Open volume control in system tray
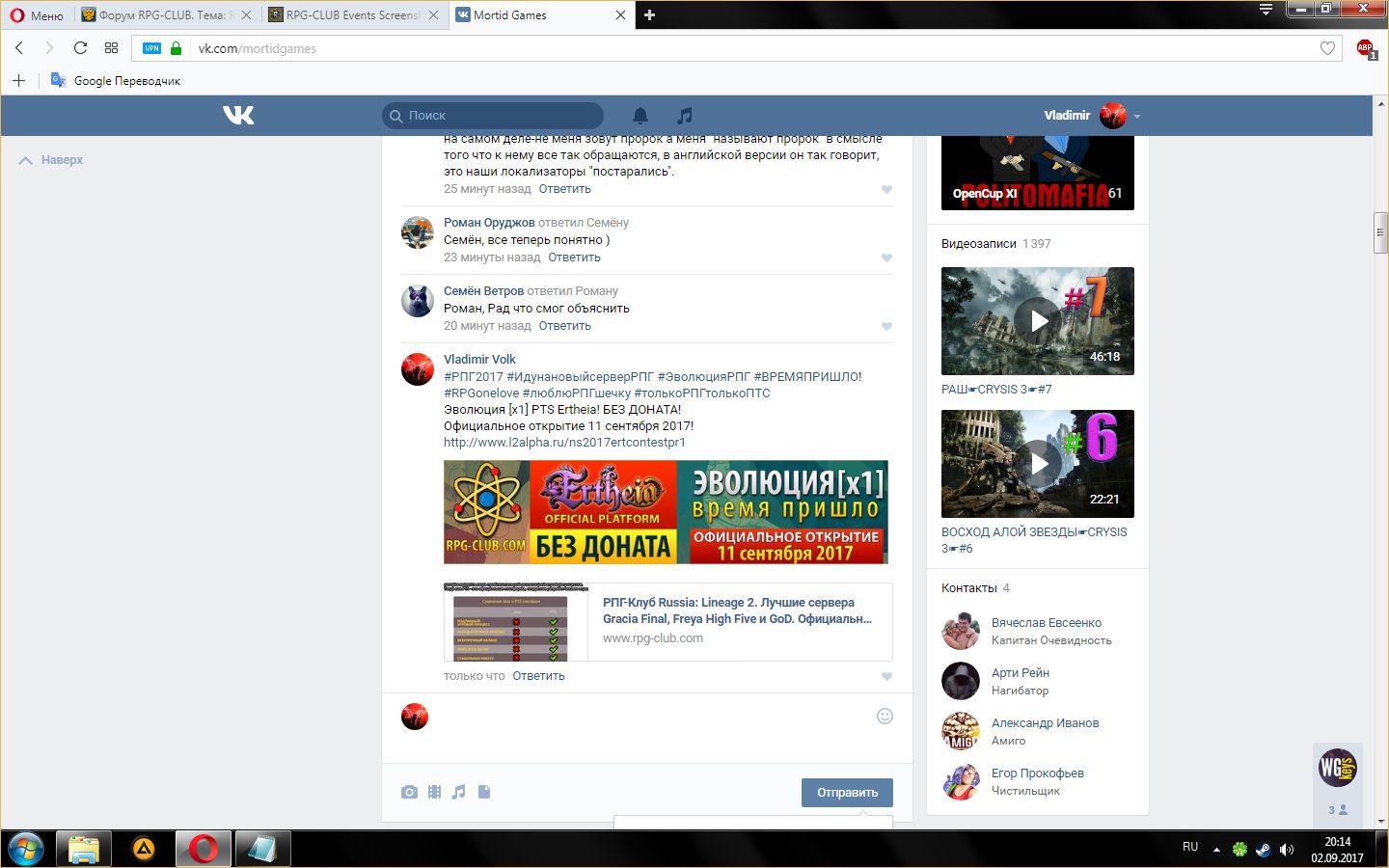 (1286, 850)
